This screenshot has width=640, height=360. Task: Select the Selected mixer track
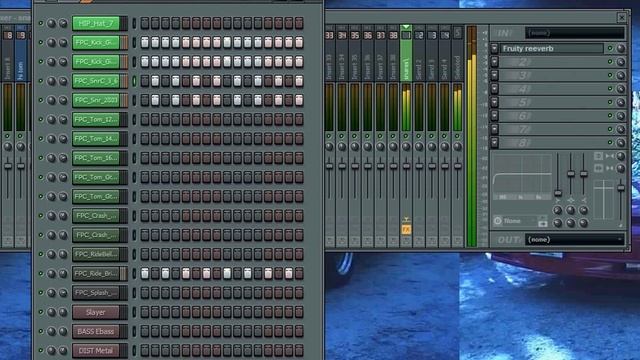coord(458,53)
